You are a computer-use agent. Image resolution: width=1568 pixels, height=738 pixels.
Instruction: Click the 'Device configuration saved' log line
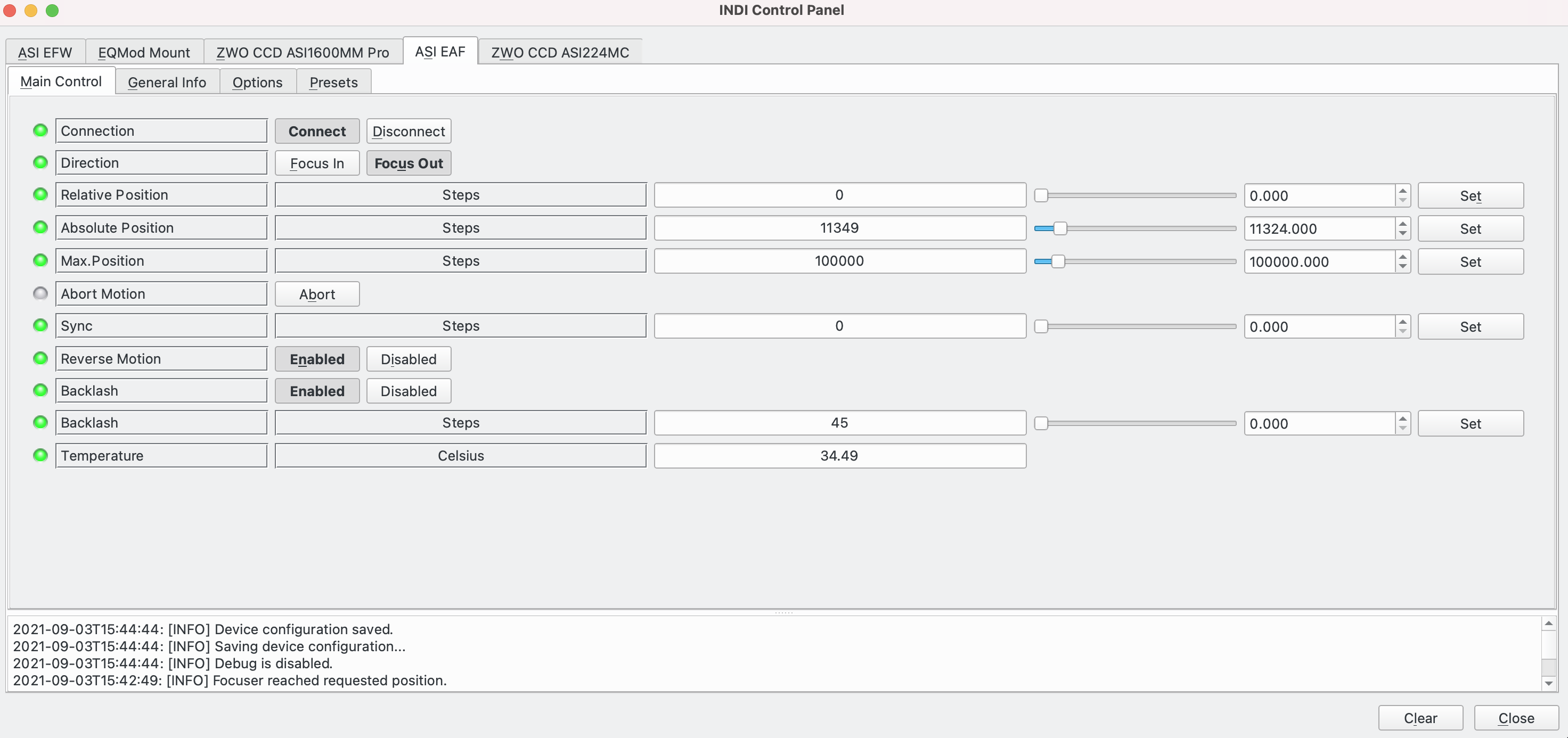(x=203, y=629)
